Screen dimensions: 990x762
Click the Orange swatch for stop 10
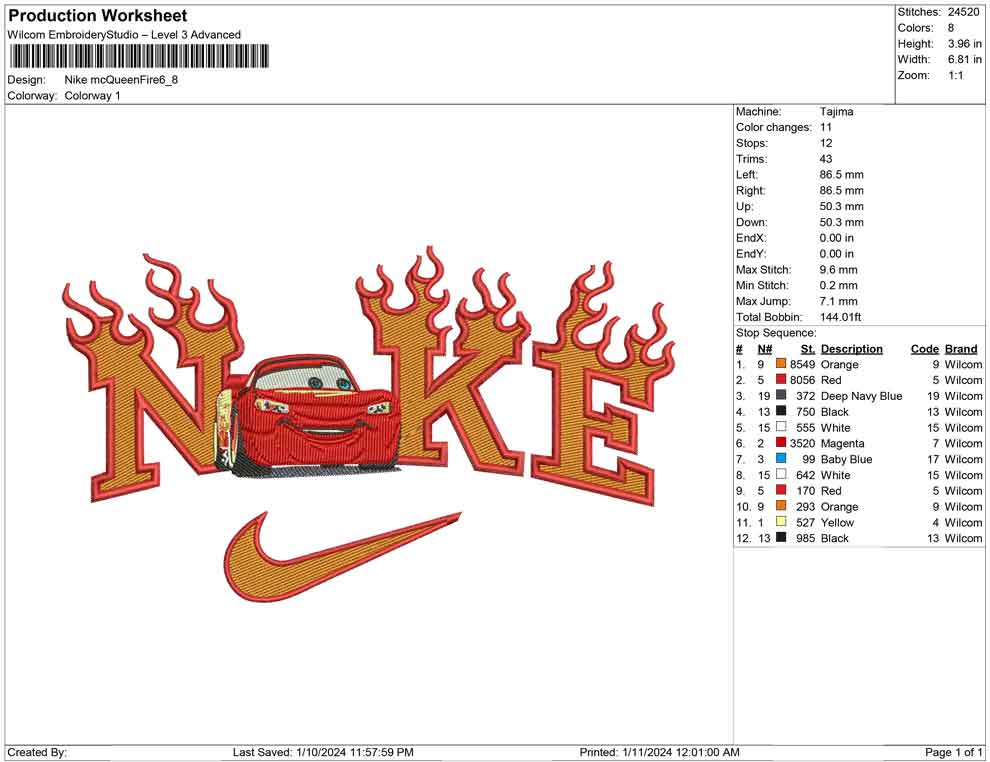tap(781, 506)
